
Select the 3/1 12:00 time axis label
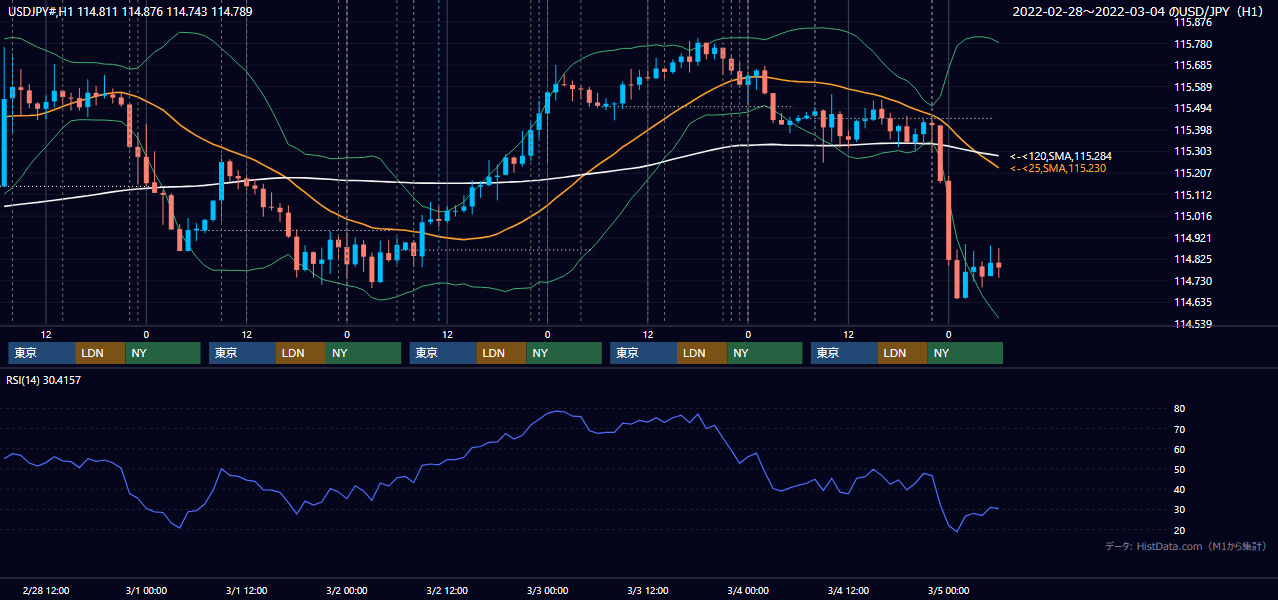click(x=246, y=591)
